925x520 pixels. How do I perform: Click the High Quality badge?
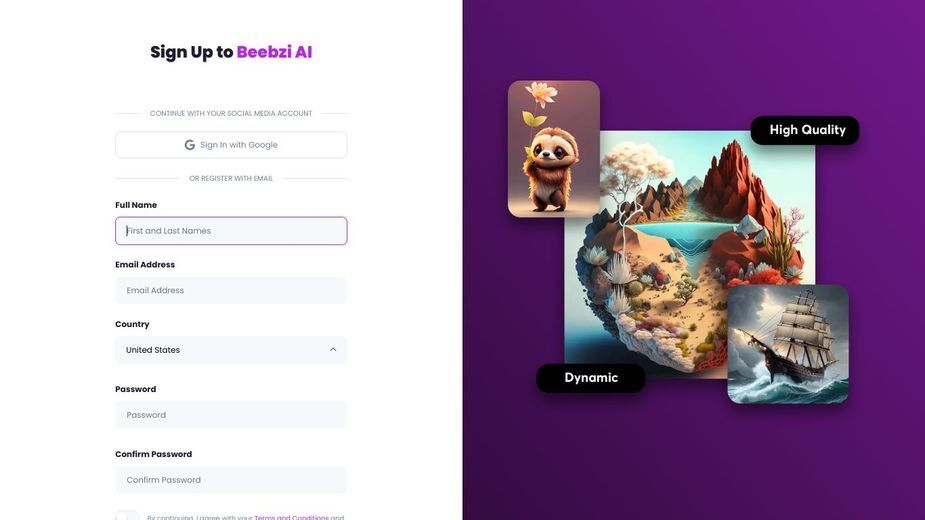click(x=805, y=130)
